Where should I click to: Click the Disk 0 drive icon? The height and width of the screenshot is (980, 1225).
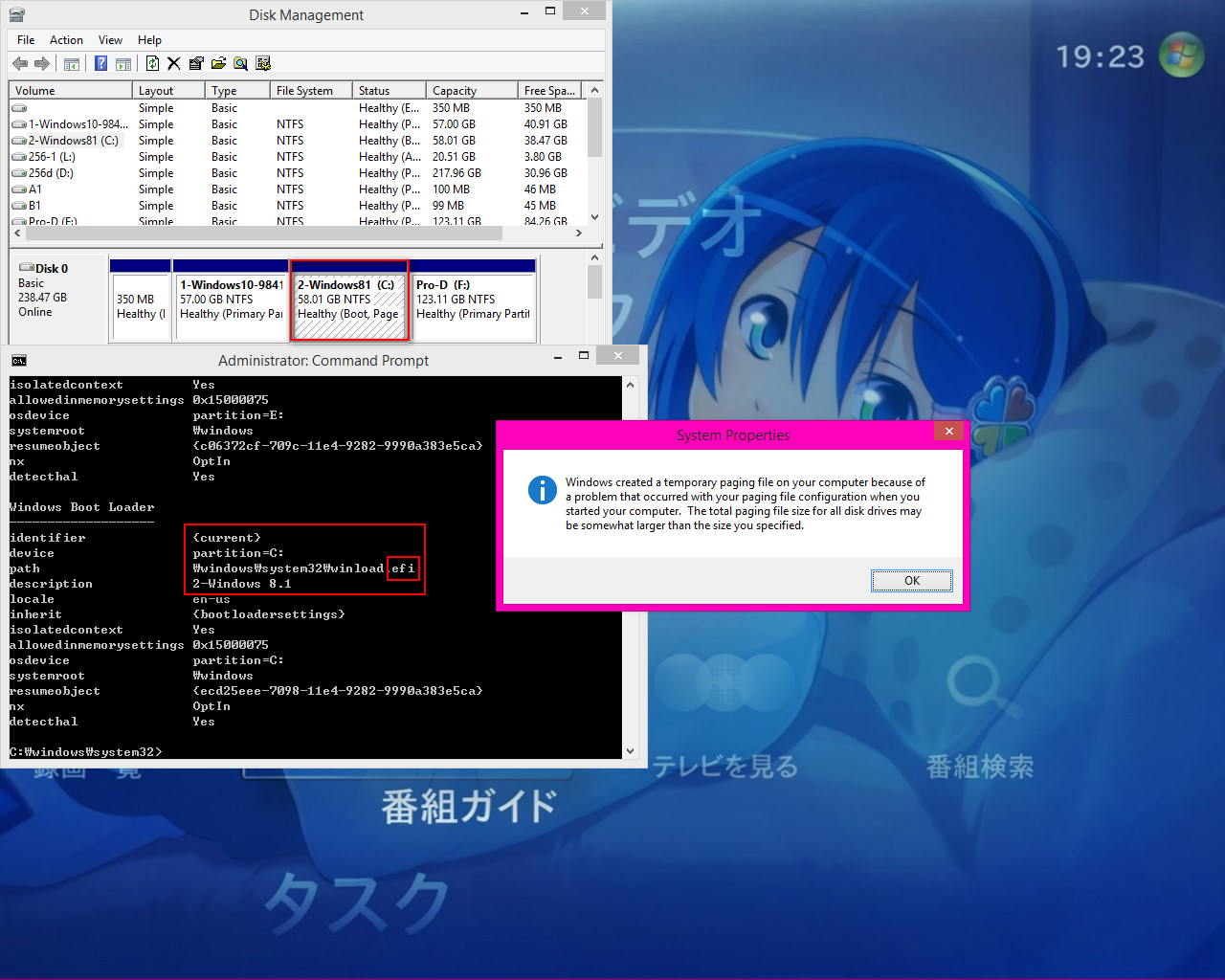click(26, 268)
